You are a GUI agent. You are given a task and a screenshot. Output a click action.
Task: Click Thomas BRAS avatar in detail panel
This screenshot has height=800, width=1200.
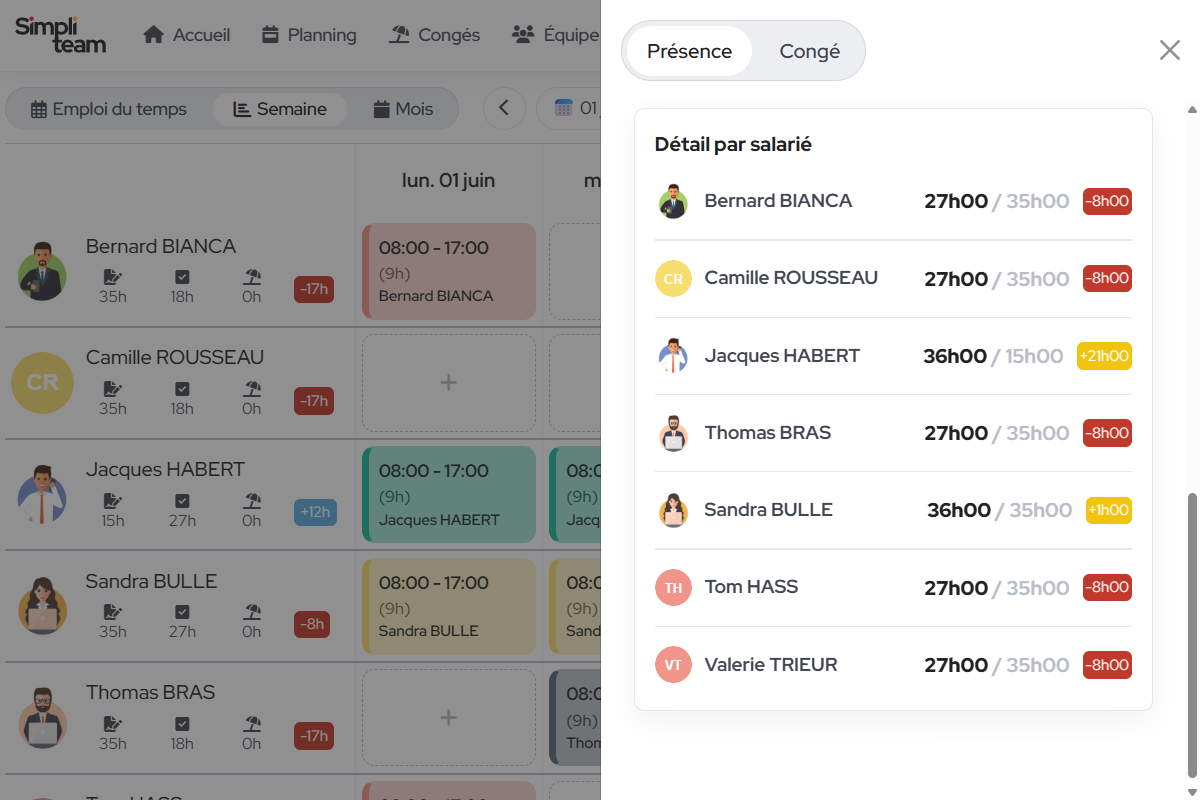[673, 433]
